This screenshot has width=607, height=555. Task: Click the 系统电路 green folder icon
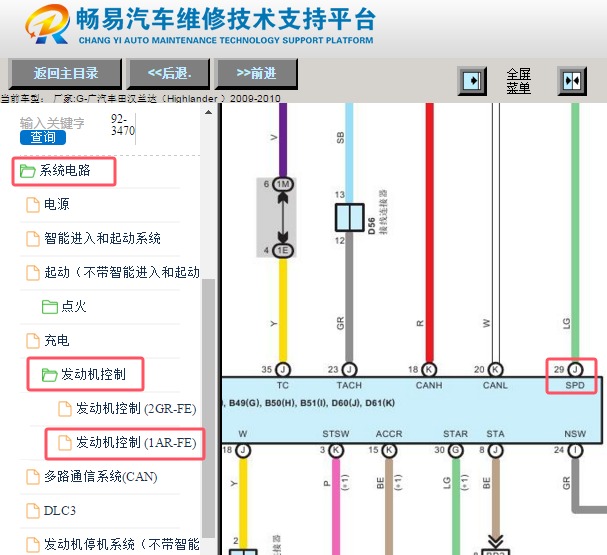(27, 171)
